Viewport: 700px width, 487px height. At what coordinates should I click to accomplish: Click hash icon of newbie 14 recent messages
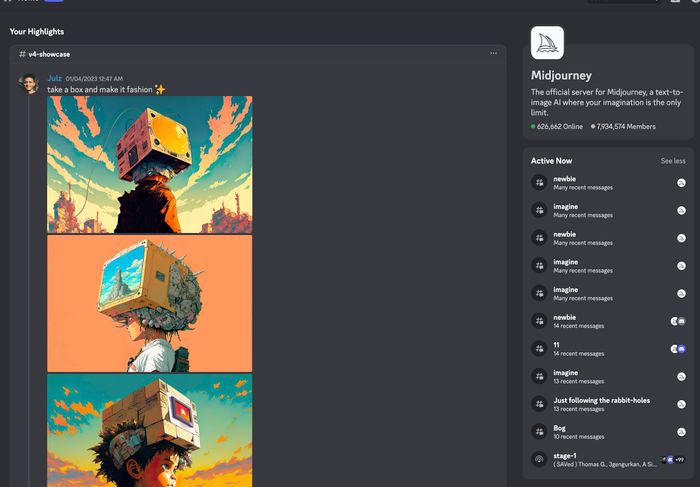pos(539,321)
